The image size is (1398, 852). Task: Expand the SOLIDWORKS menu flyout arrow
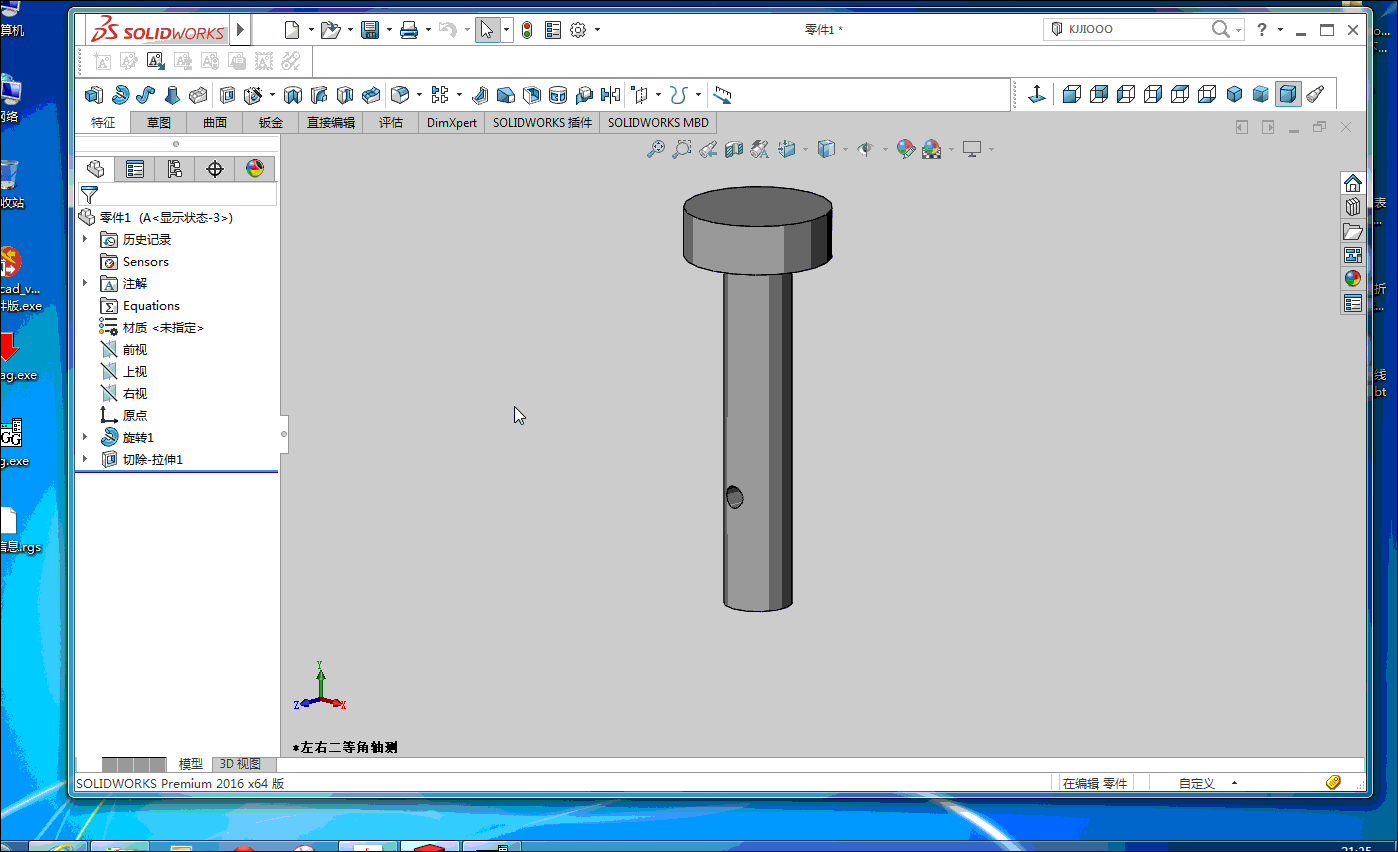240,30
